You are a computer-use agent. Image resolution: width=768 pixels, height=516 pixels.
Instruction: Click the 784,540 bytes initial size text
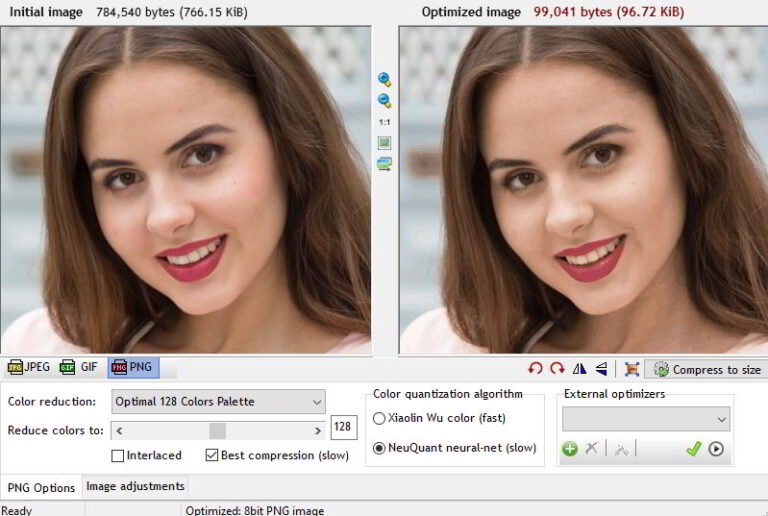pos(172,12)
